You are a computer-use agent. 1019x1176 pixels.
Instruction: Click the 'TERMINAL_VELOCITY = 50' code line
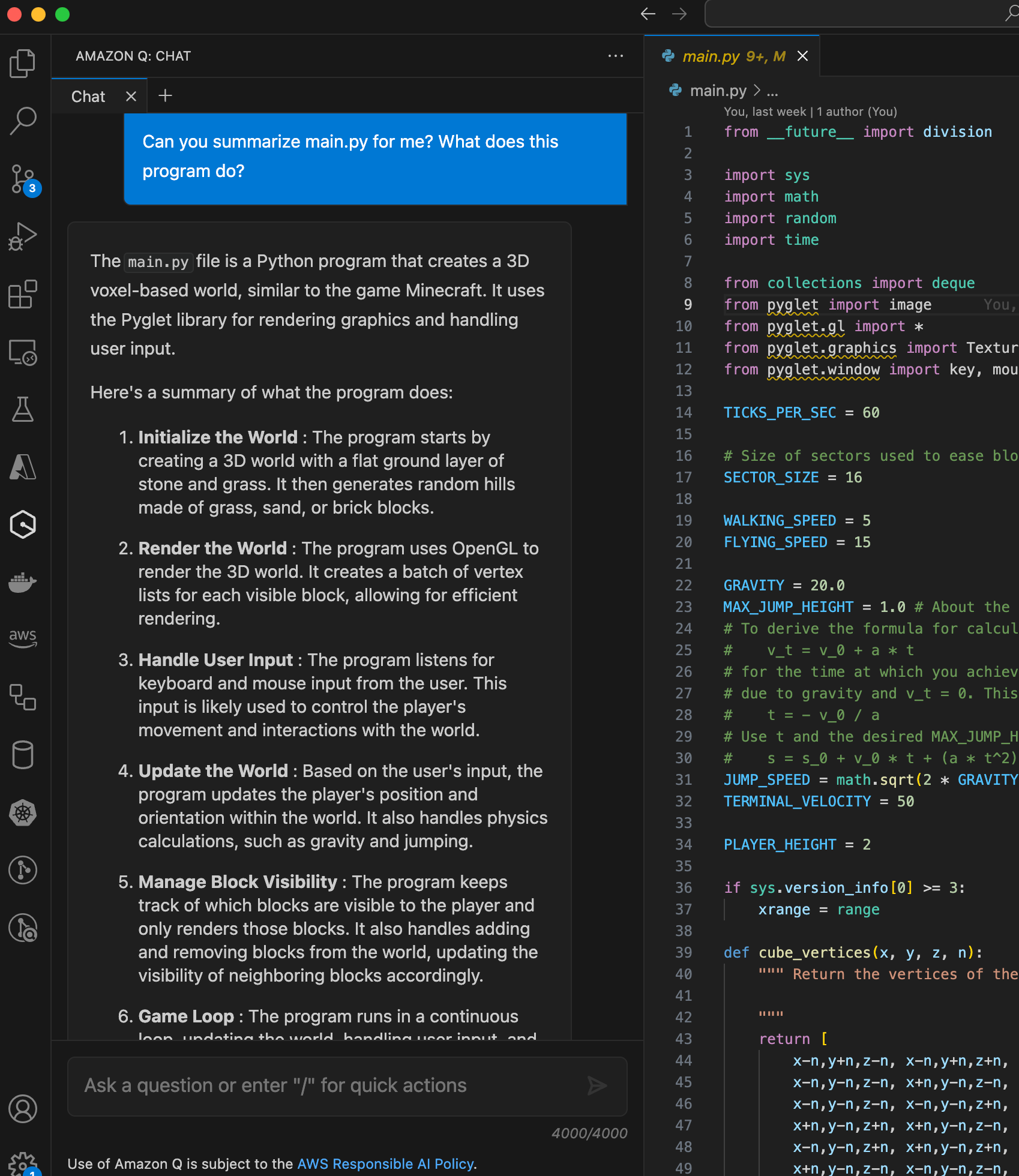819,802
